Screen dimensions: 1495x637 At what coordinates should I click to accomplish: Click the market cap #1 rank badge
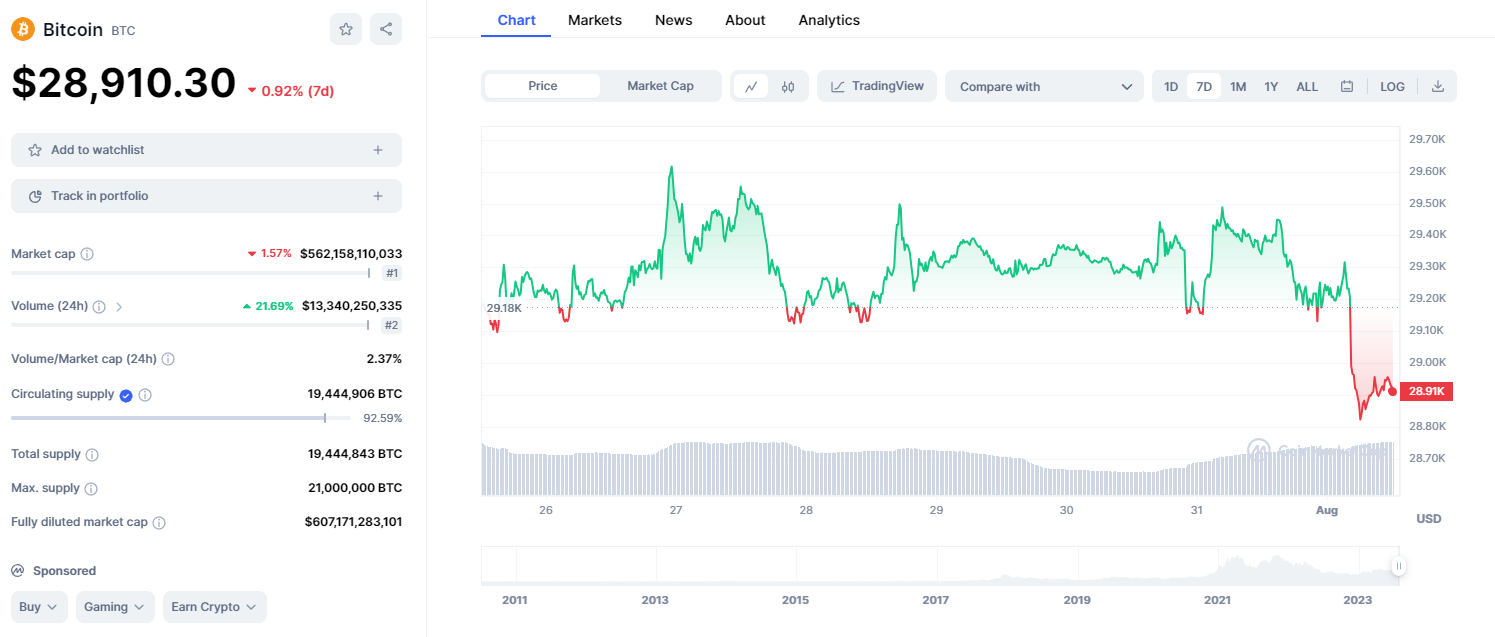click(392, 273)
